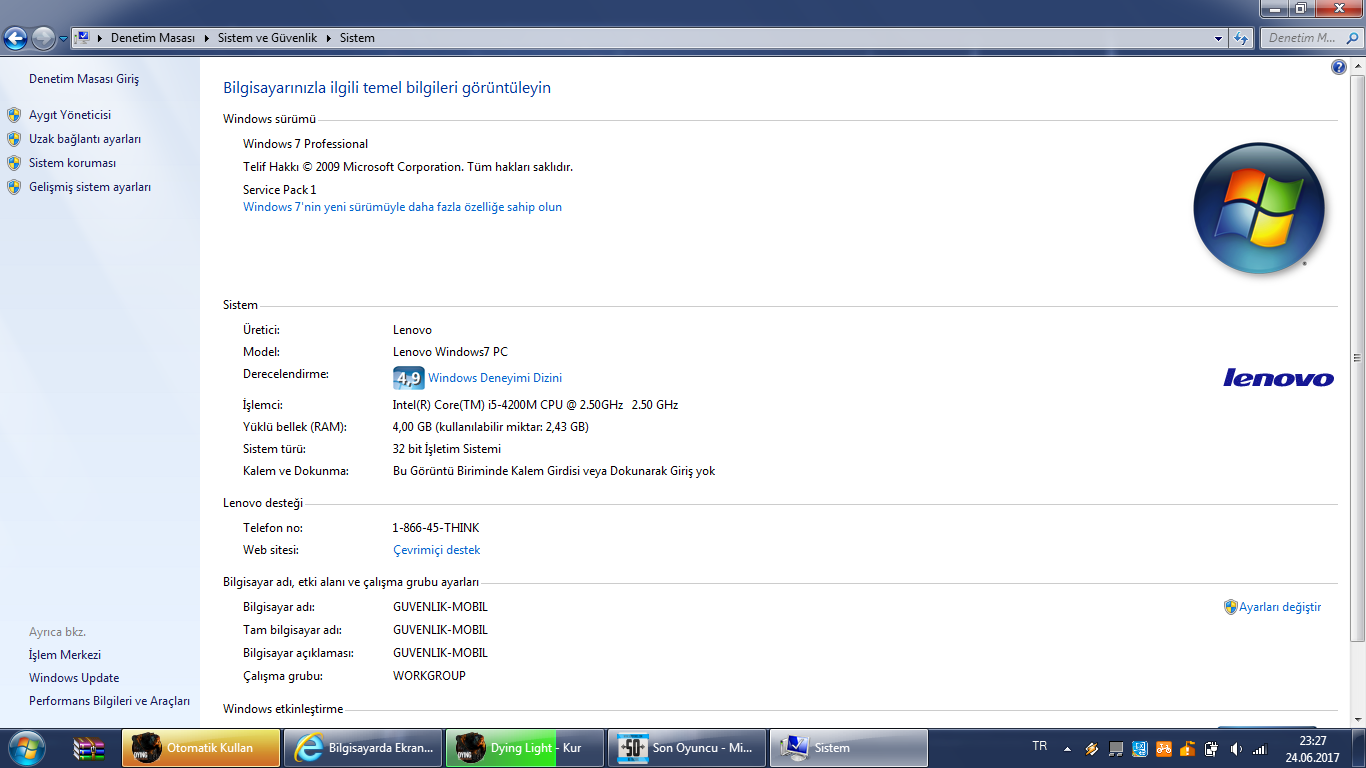Open Windows Update in the sidebar
The height and width of the screenshot is (768, 1366).
[74, 678]
